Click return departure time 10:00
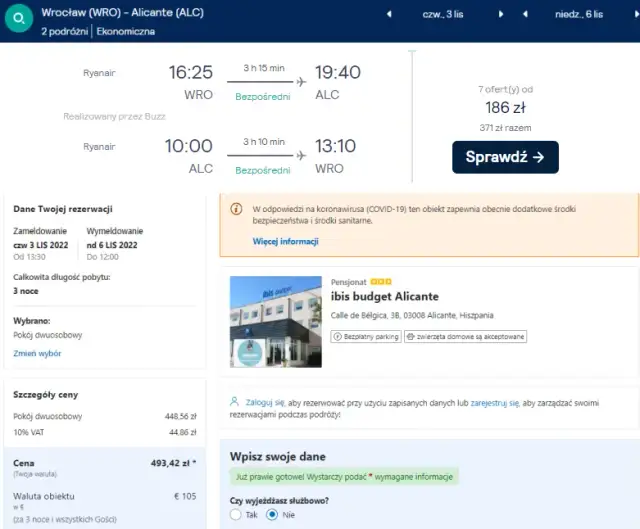Viewport: 640px width, 529px height. [189, 146]
